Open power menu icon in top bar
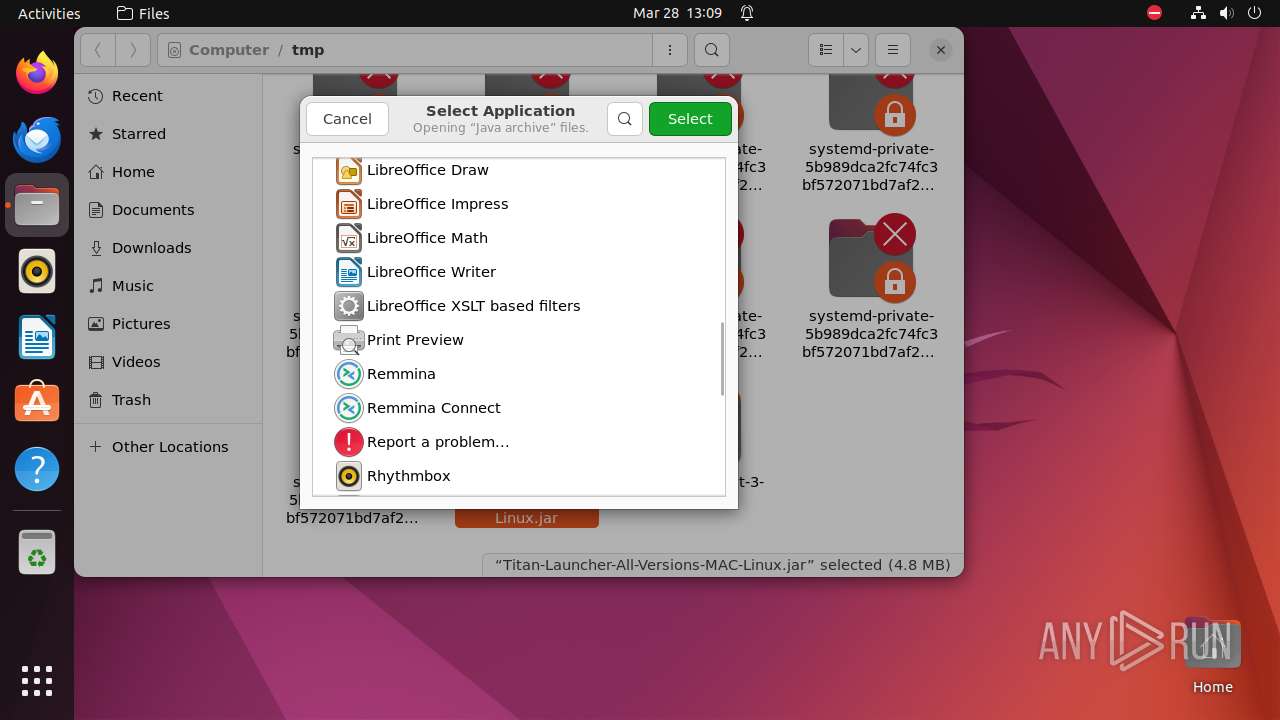Image resolution: width=1280 pixels, height=720 pixels. [1255, 14]
